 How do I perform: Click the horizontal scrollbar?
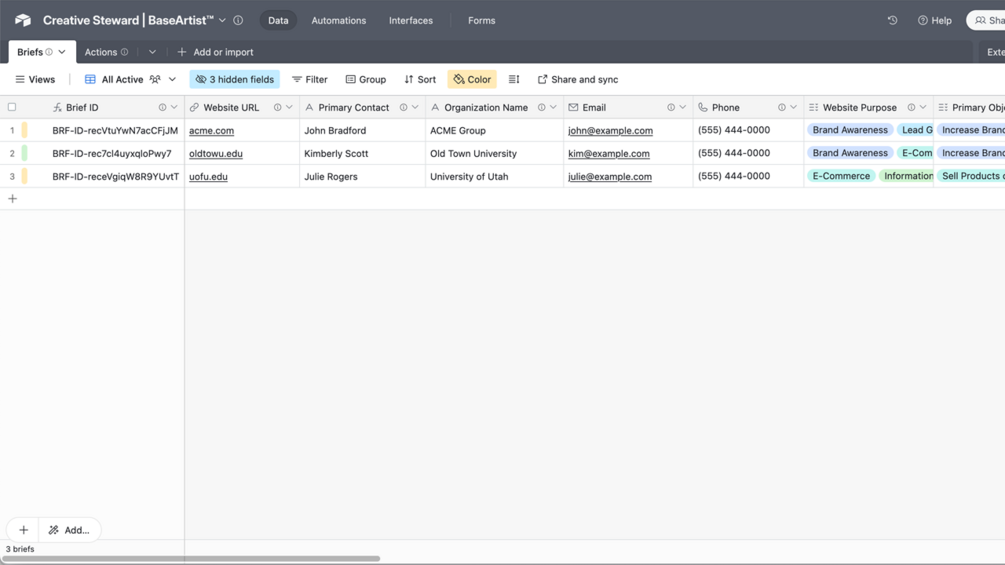pyautogui.click(x=190, y=559)
